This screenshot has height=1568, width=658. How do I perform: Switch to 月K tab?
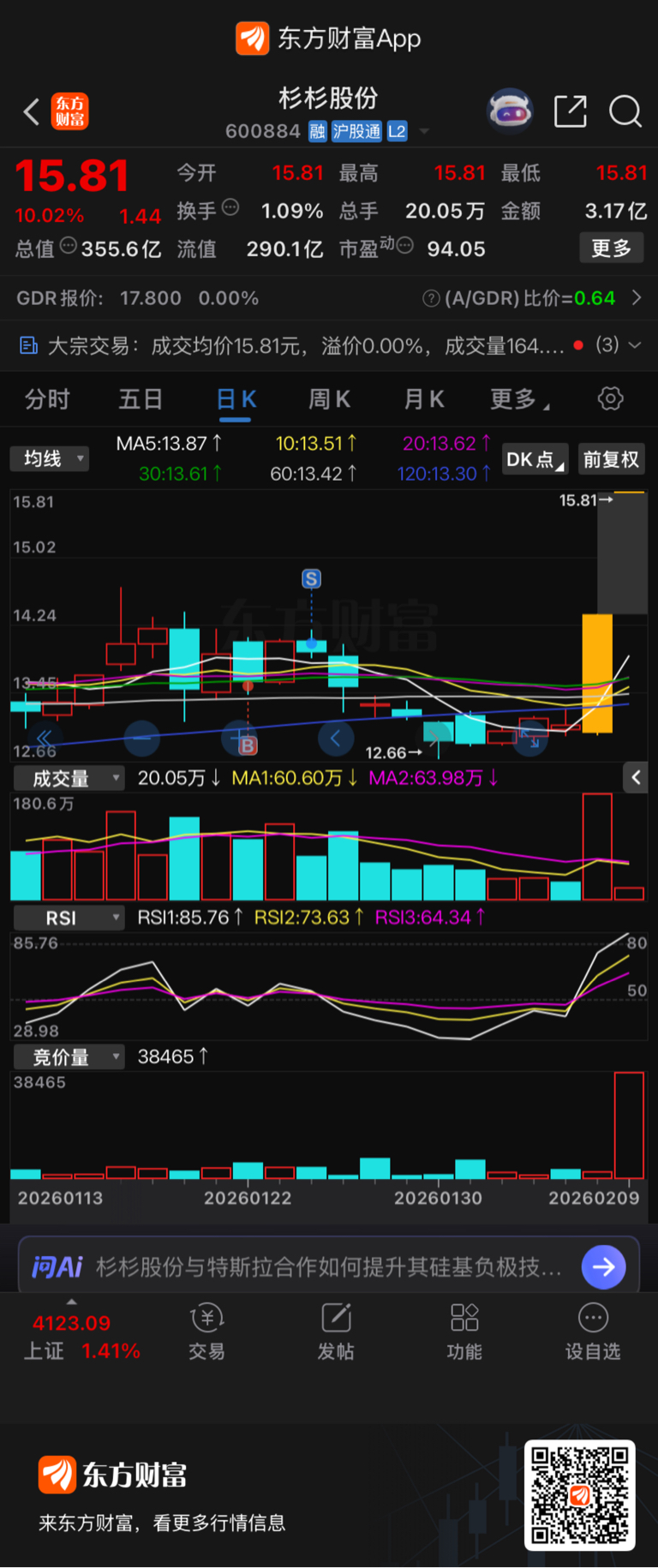click(x=424, y=399)
